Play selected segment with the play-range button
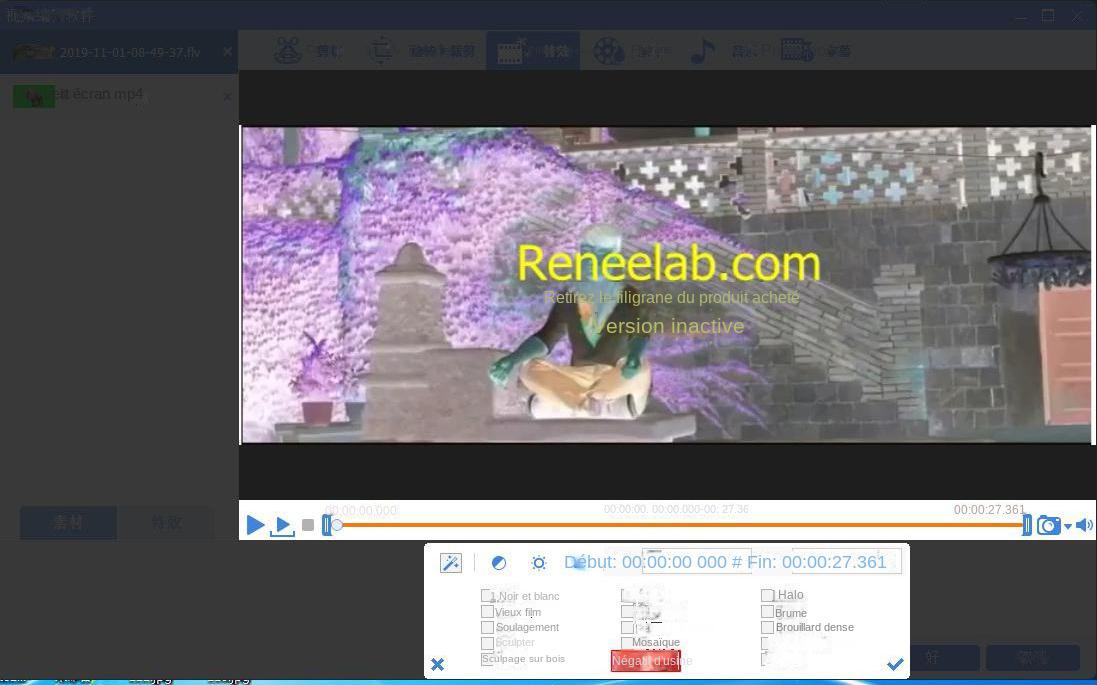 pos(282,525)
